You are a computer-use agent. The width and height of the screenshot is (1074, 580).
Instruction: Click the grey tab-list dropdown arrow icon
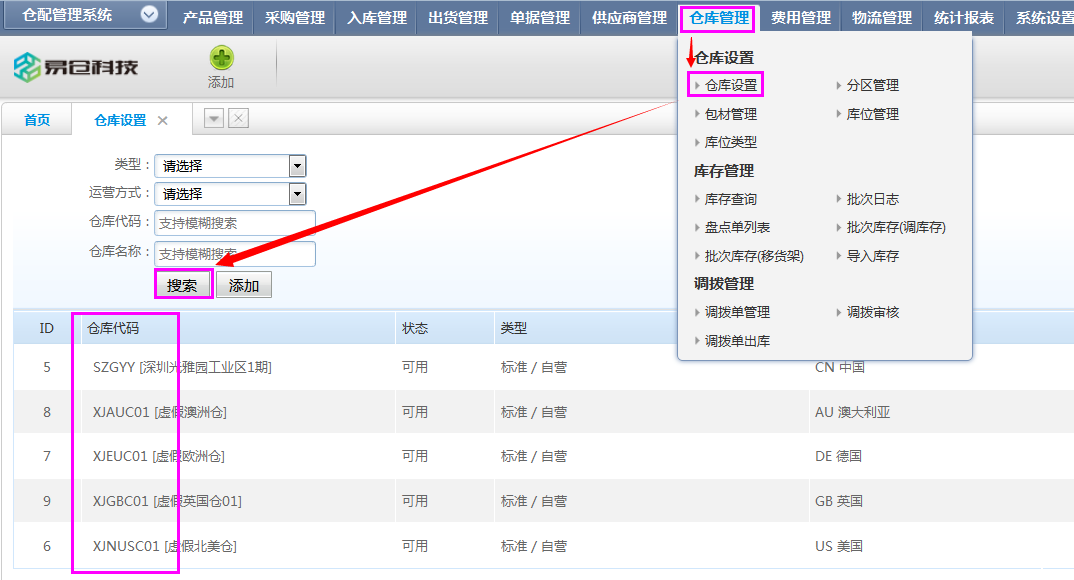click(x=213, y=118)
